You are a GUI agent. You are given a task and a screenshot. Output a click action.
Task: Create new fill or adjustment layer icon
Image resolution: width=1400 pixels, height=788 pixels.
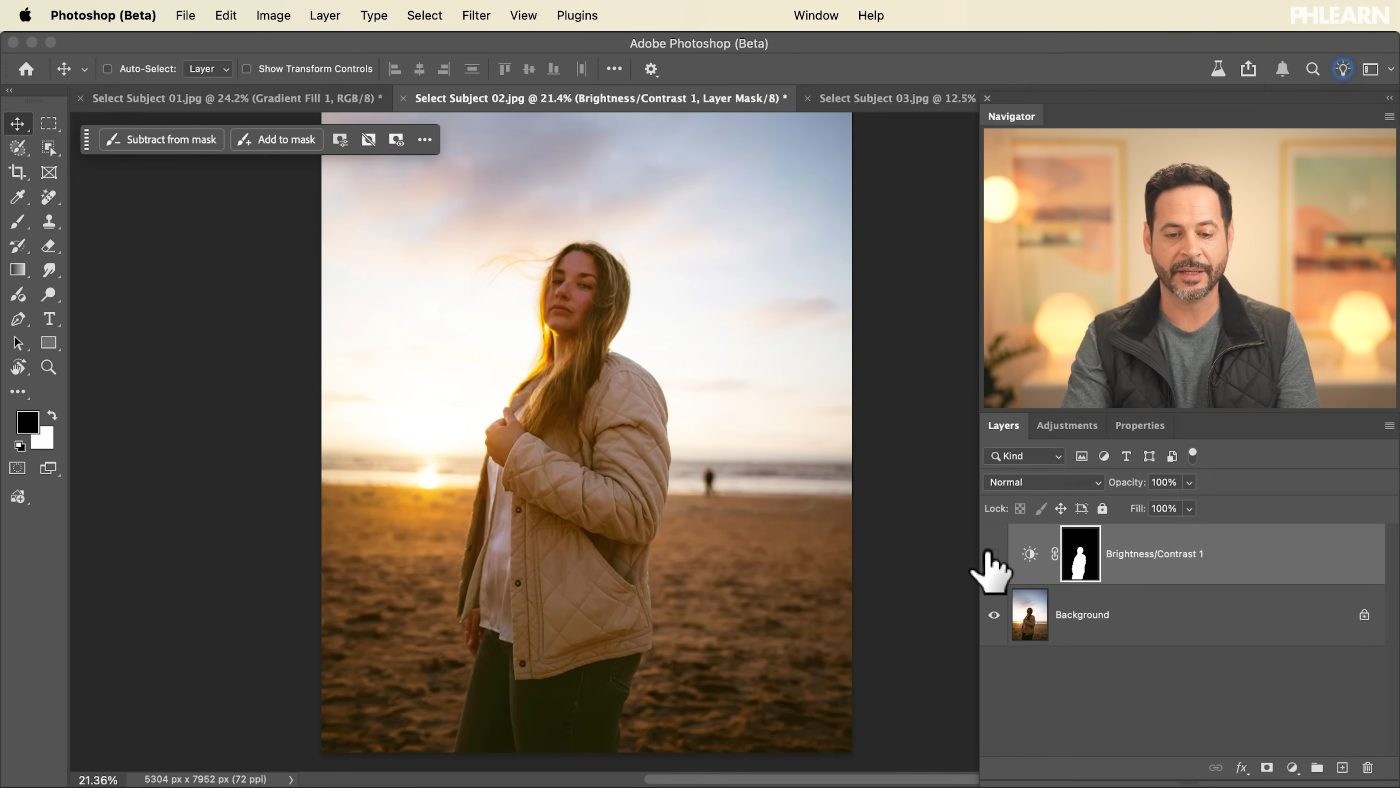tap(1292, 768)
